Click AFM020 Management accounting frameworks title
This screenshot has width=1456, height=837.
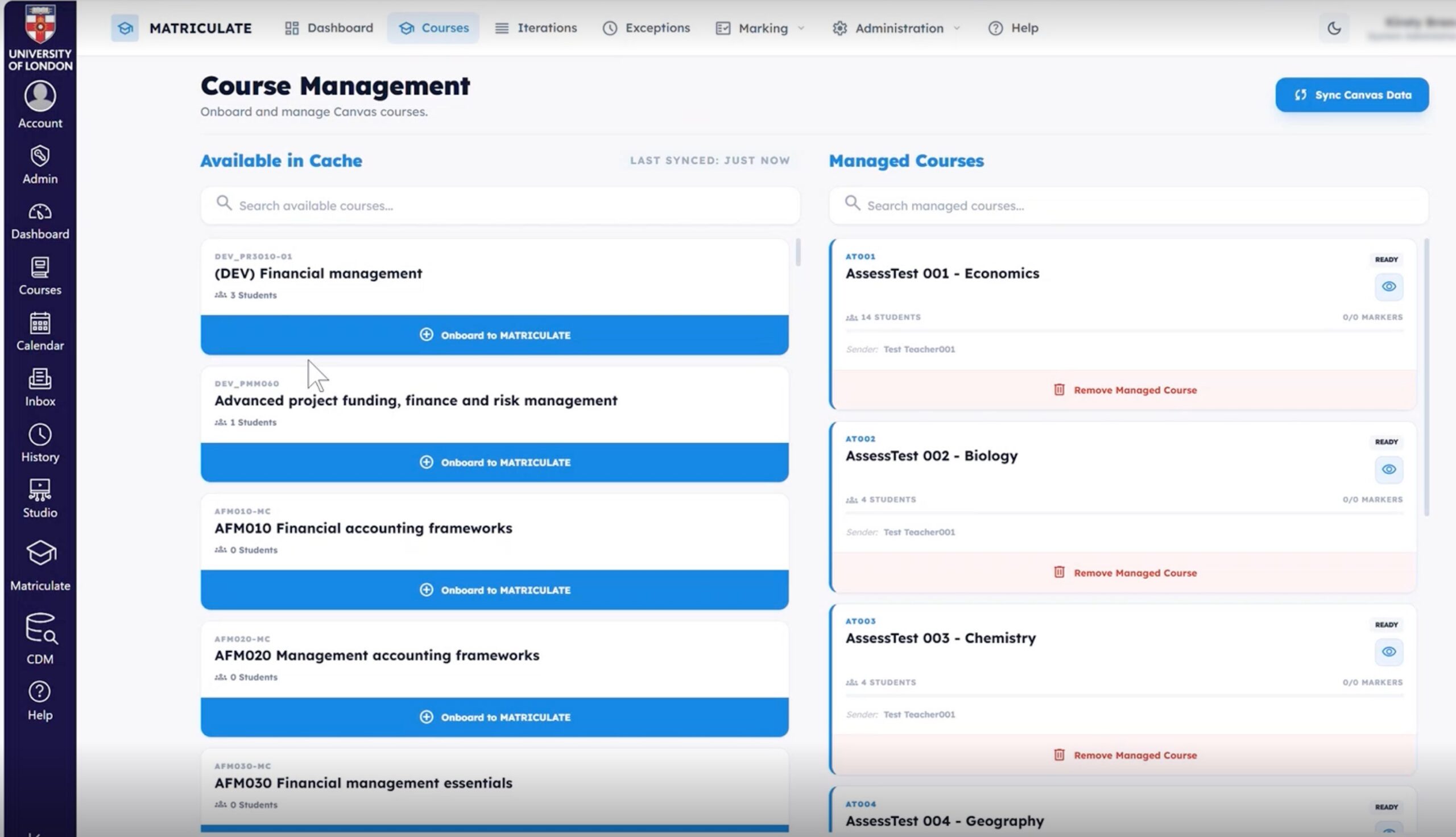377,655
